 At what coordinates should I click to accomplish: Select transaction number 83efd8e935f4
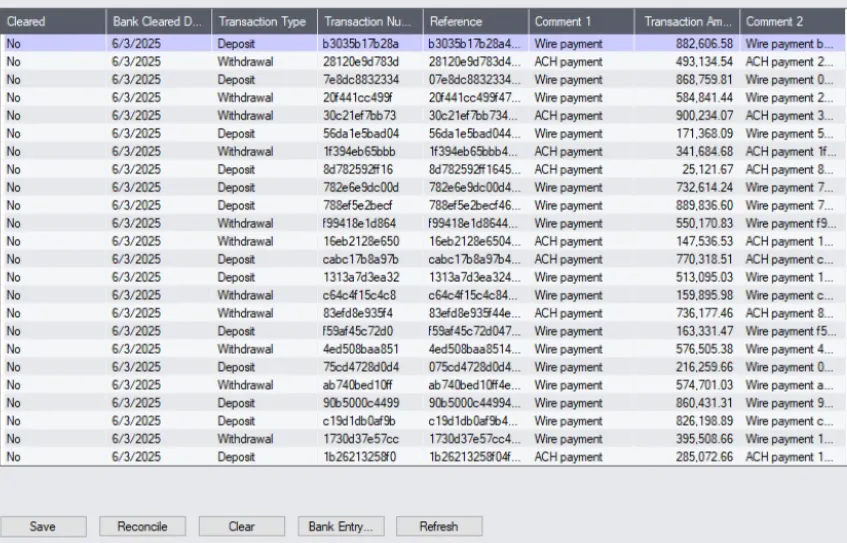click(x=358, y=313)
